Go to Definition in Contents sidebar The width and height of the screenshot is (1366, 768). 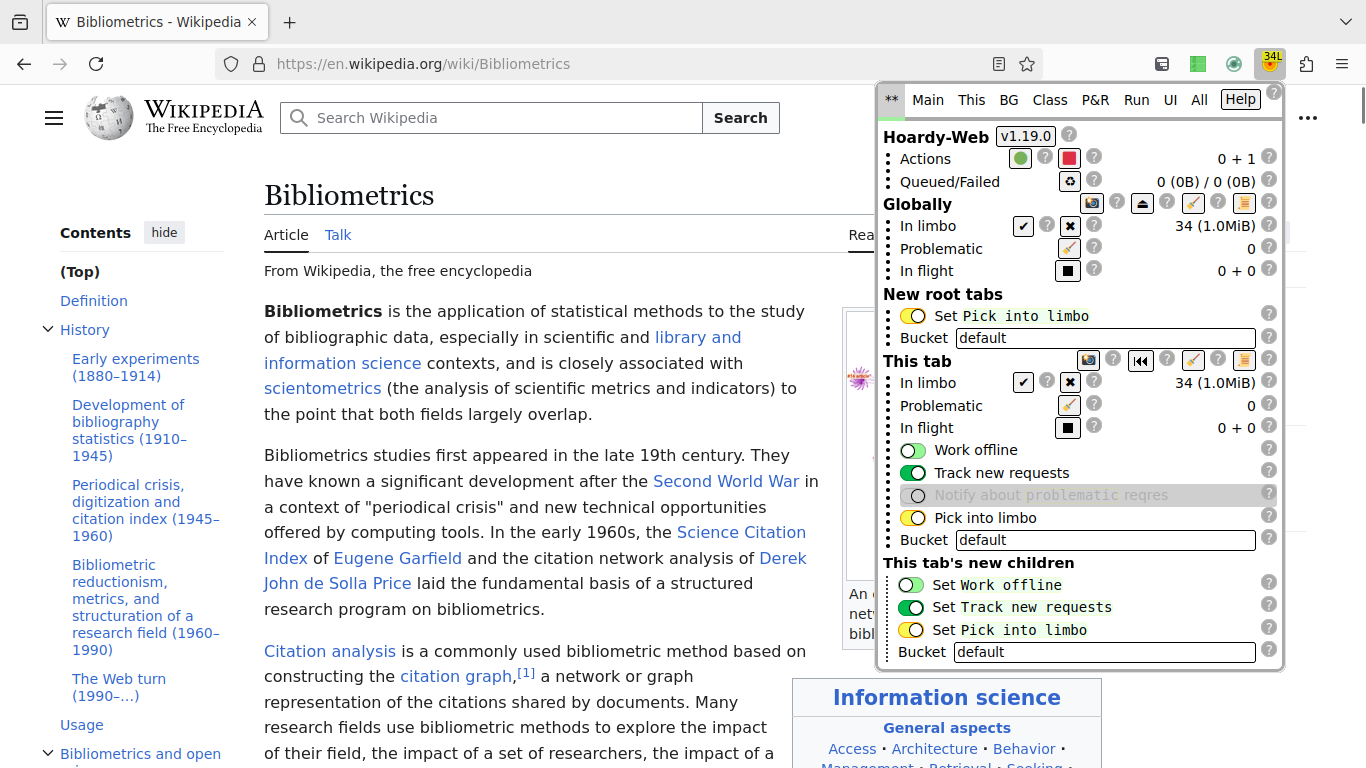(x=94, y=301)
